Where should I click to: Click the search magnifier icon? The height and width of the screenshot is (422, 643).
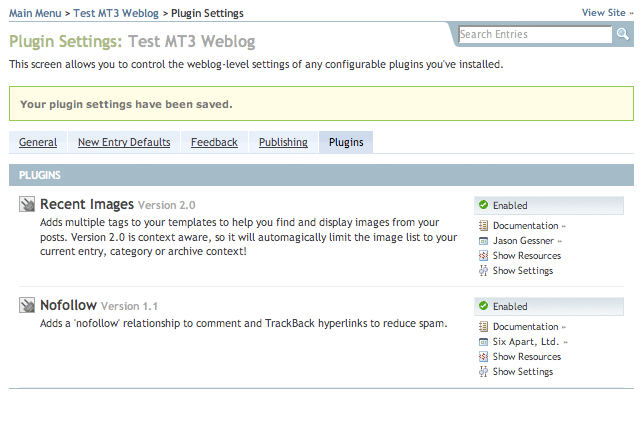(x=622, y=35)
